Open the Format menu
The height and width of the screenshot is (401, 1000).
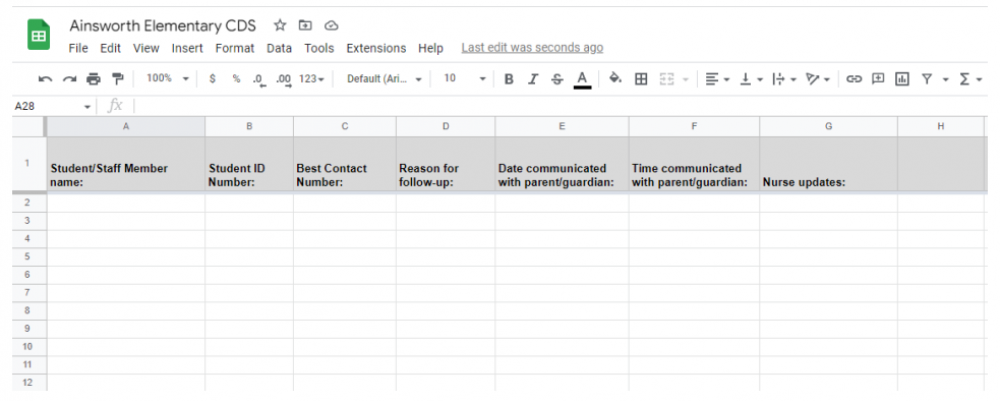tap(235, 48)
